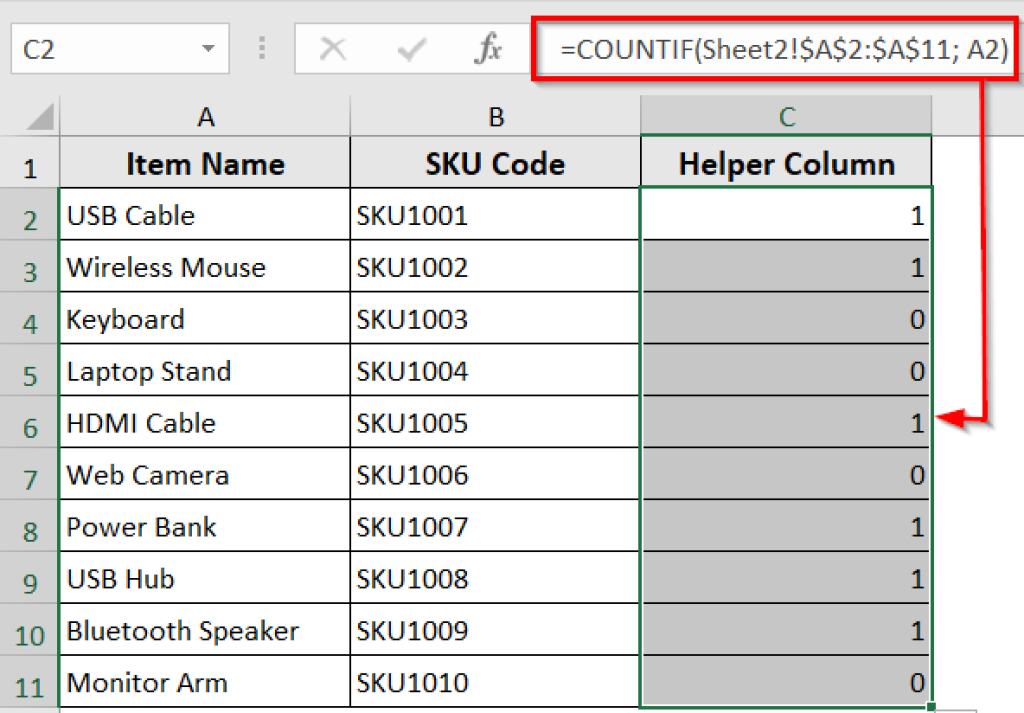
Task: Select column header A
Action: 204,117
